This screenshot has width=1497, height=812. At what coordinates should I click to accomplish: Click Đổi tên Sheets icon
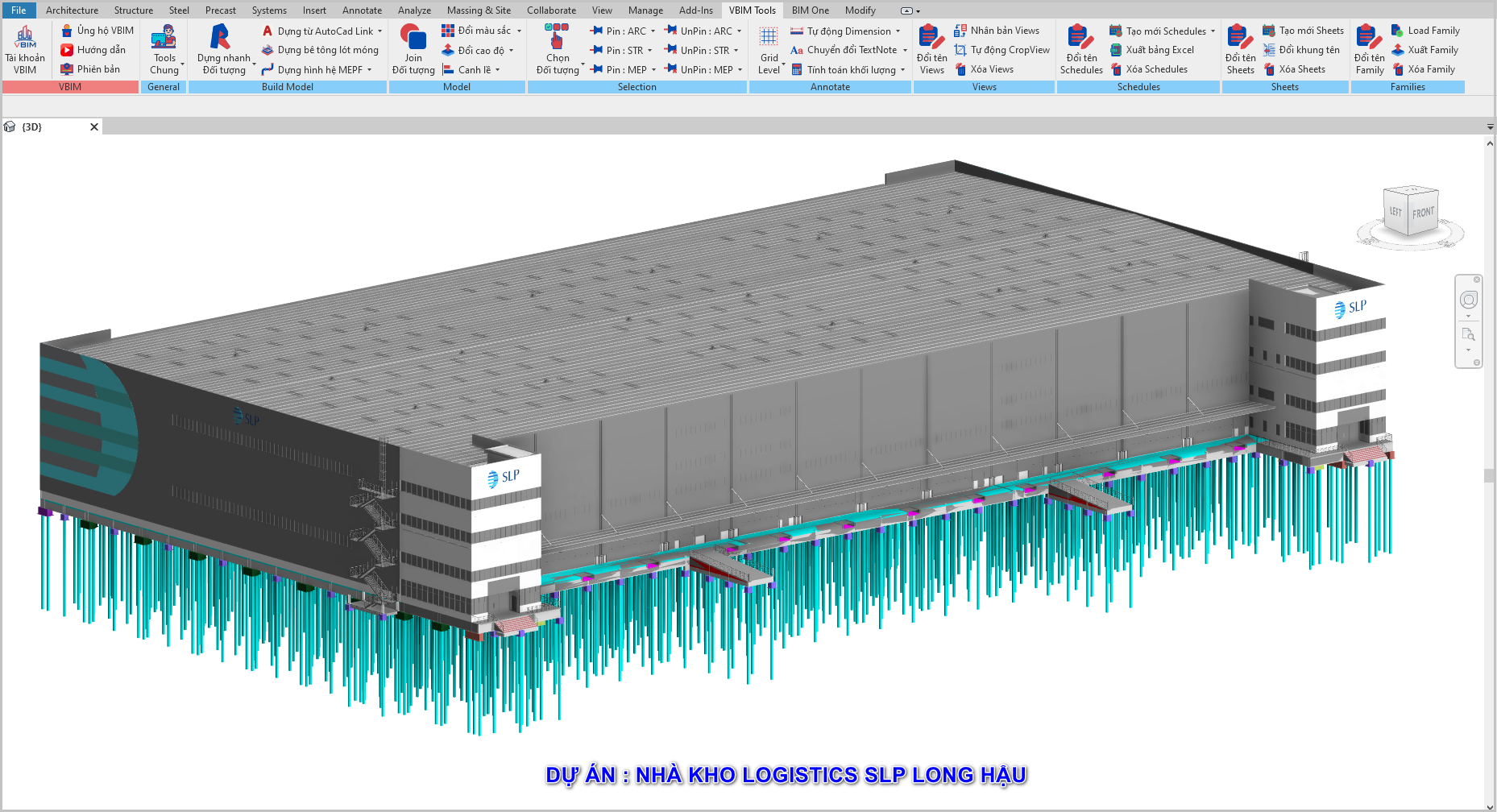tap(1240, 39)
